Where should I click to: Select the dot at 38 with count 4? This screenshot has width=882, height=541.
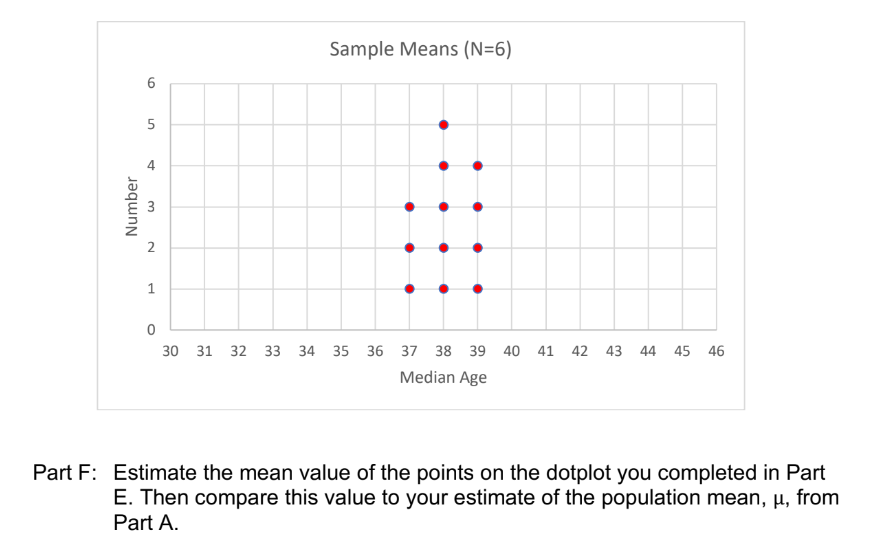point(443,166)
